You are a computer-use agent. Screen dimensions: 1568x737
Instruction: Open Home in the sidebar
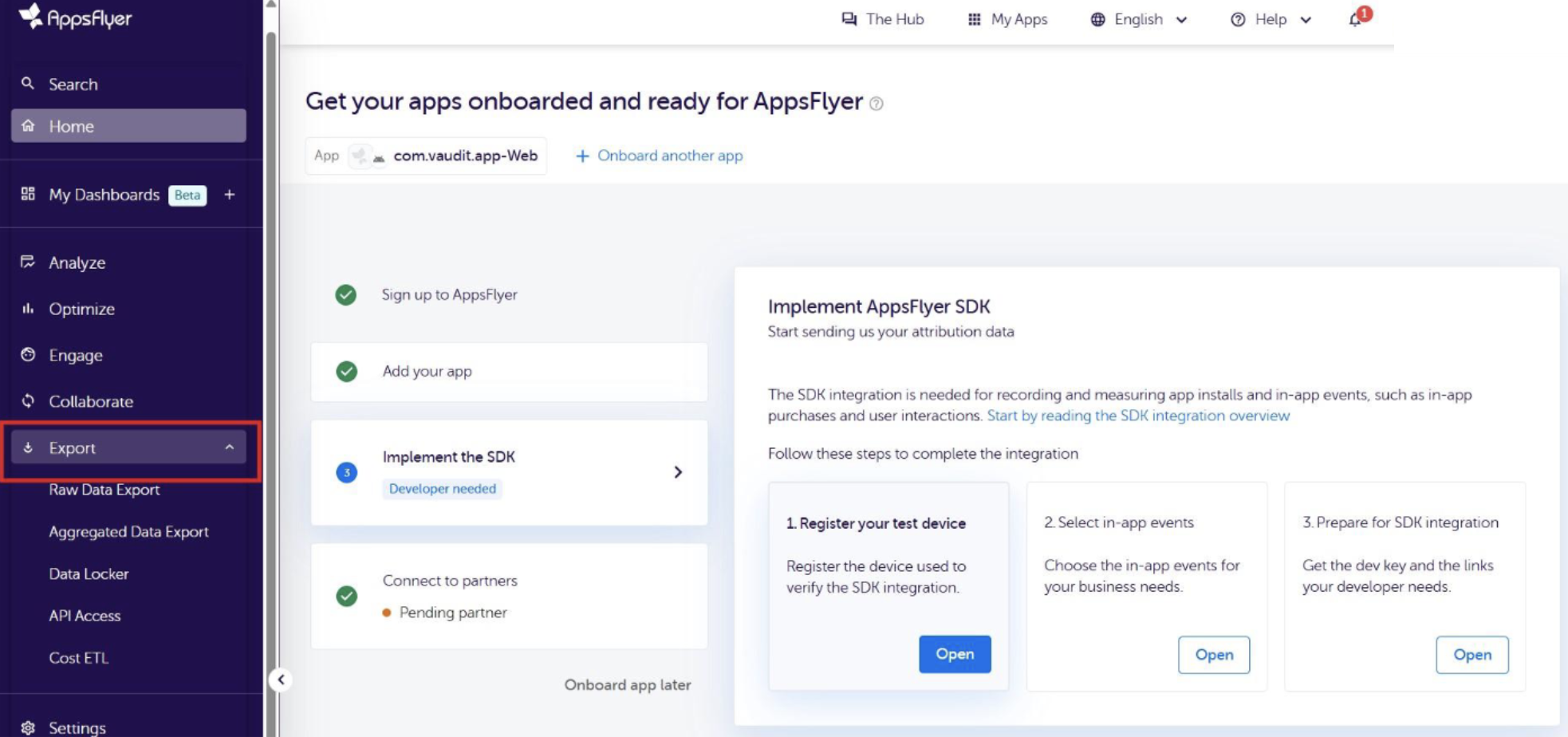pos(128,125)
